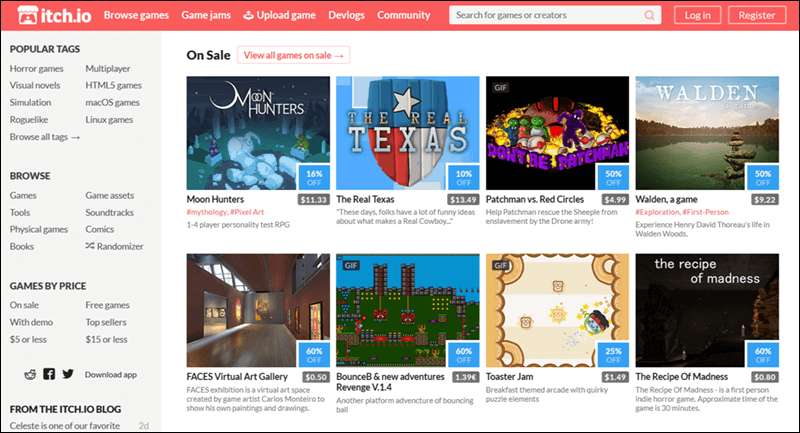Open the Walden, a game thumbnail
The width and height of the screenshot is (800, 433).
[x=707, y=133]
